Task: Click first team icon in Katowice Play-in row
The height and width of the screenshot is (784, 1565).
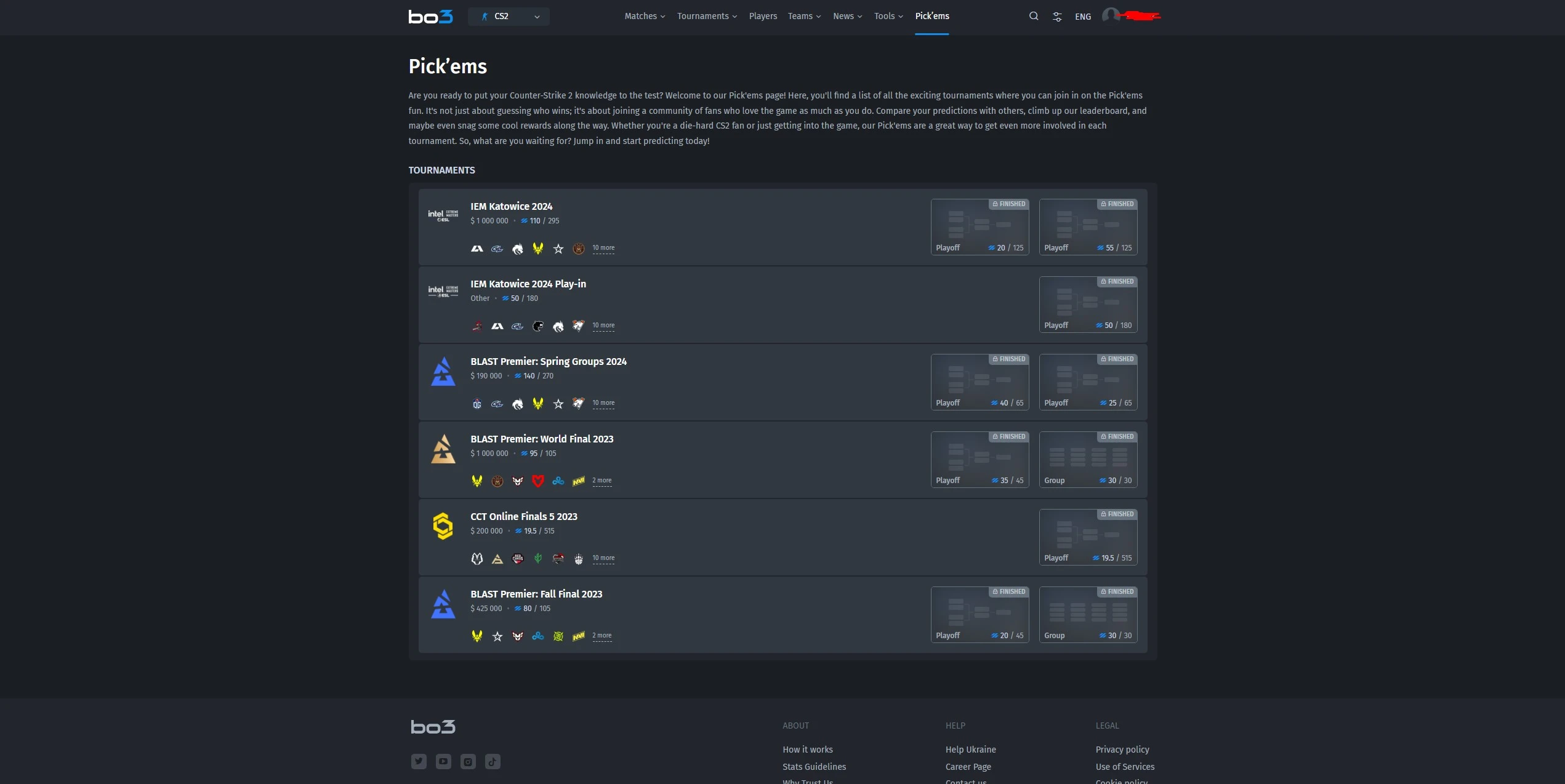Action: click(x=477, y=326)
